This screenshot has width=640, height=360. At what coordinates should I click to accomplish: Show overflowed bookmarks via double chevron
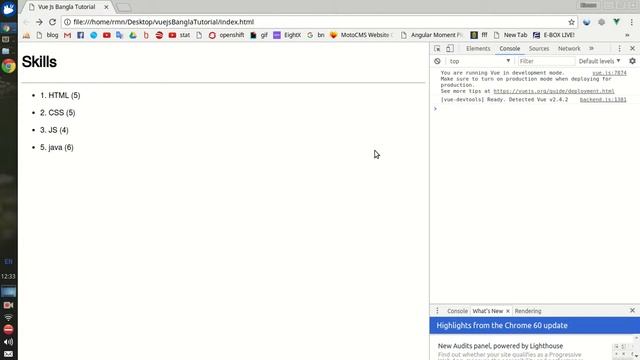[x=627, y=35]
